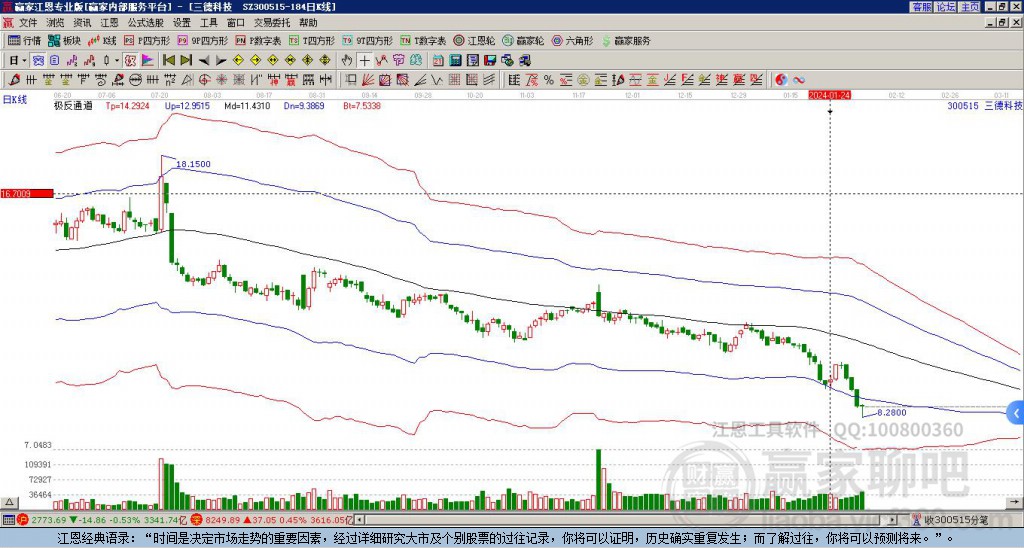Click horizontal scrollbar right arrow
Viewport: 1024px width, 548px height.
click(x=892, y=520)
